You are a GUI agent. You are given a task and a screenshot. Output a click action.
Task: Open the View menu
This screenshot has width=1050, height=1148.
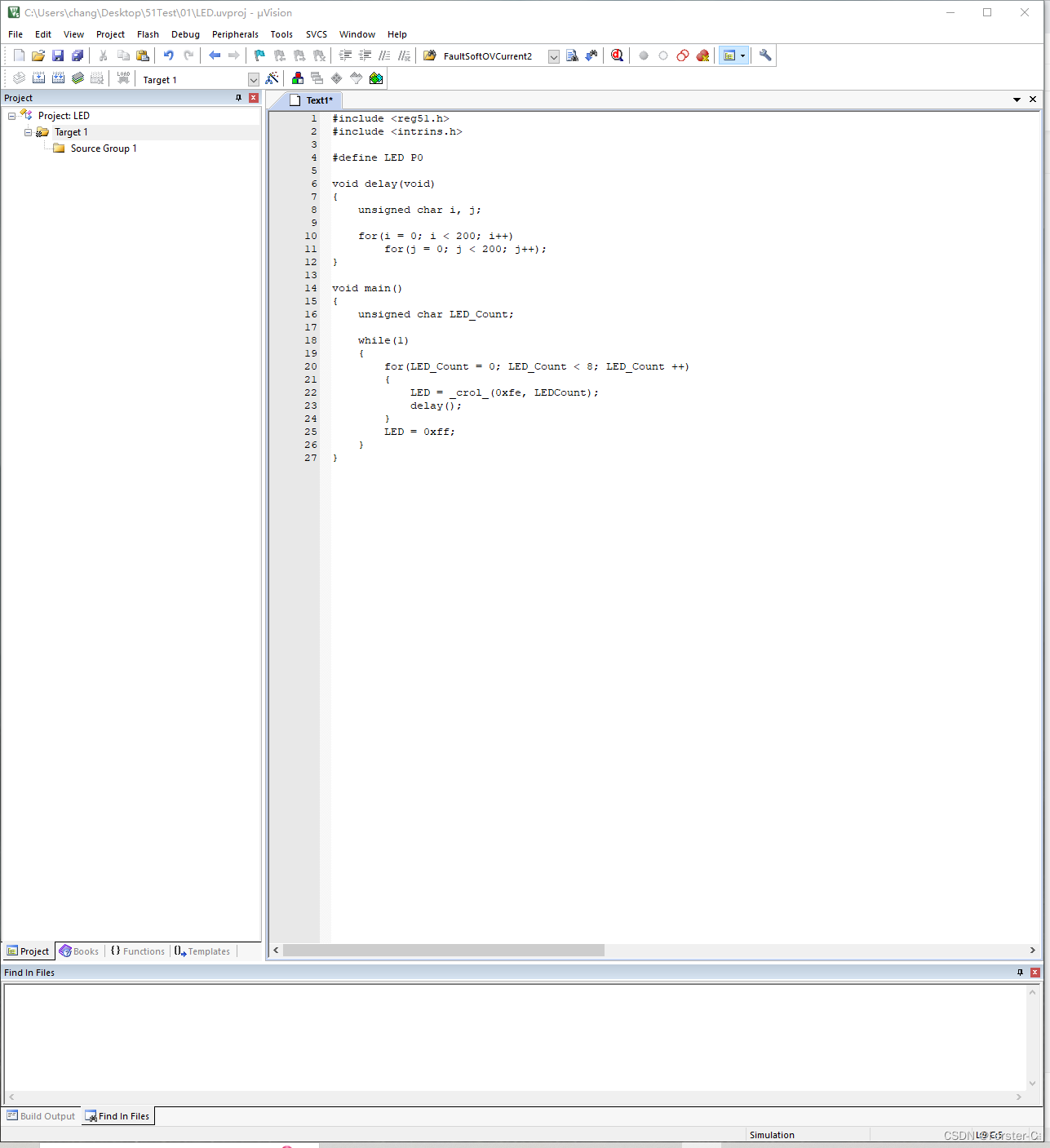click(74, 34)
